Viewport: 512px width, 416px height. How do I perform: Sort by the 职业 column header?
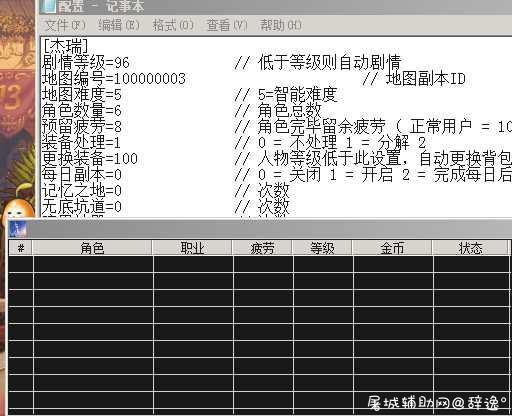pos(192,248)
